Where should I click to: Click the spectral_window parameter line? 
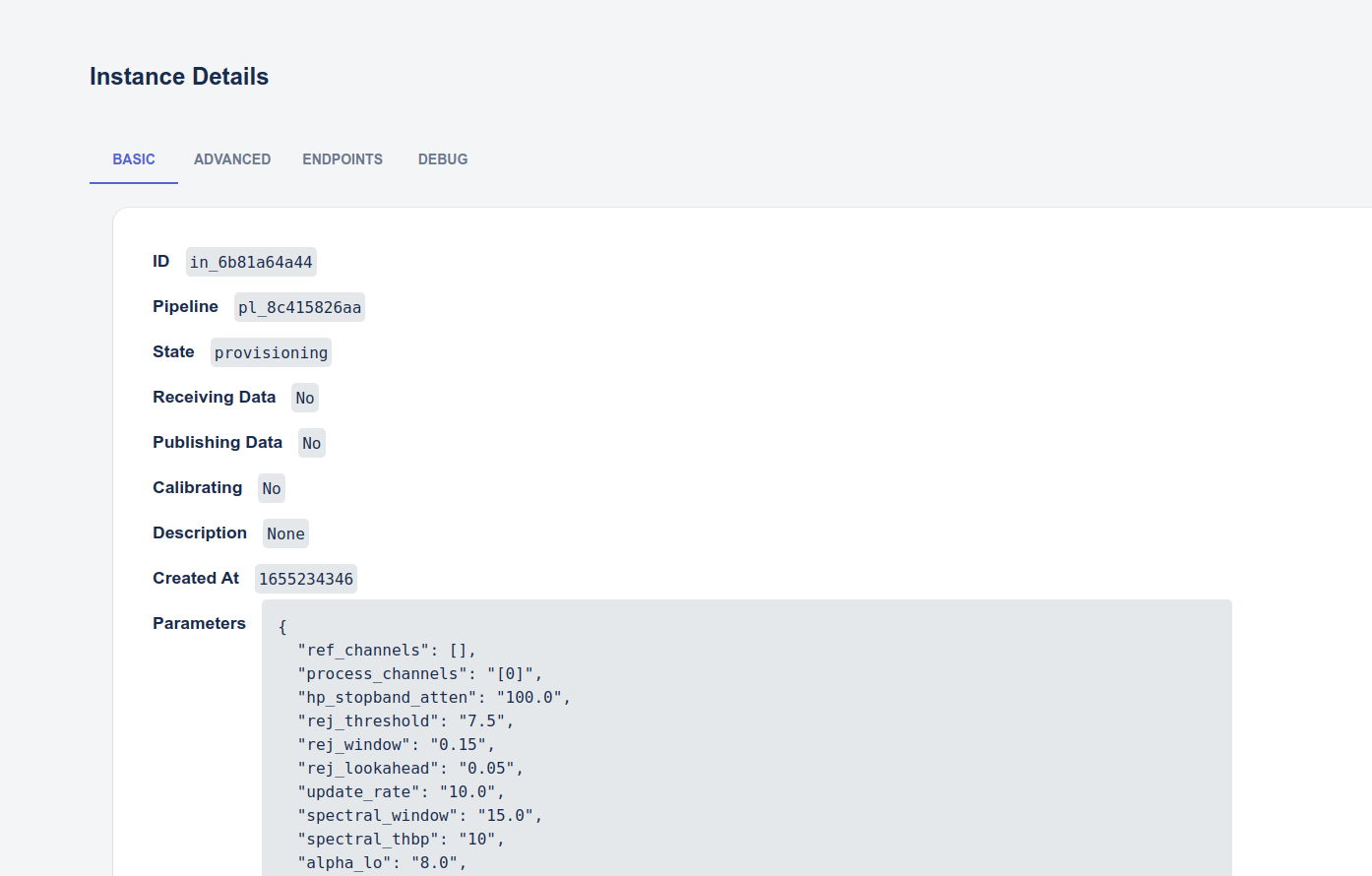420,816
